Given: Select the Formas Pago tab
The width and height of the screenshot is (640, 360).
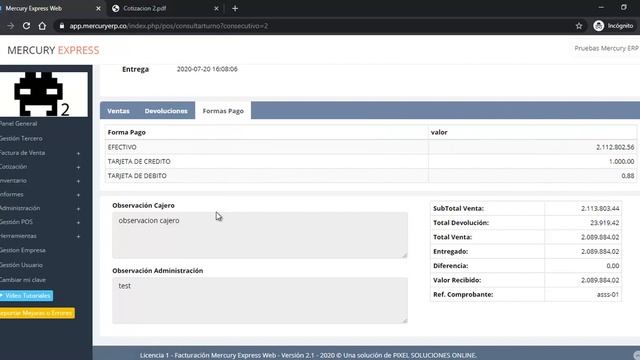Looking at the screenshot, I should pyautogui.click(x=223, y=111).
